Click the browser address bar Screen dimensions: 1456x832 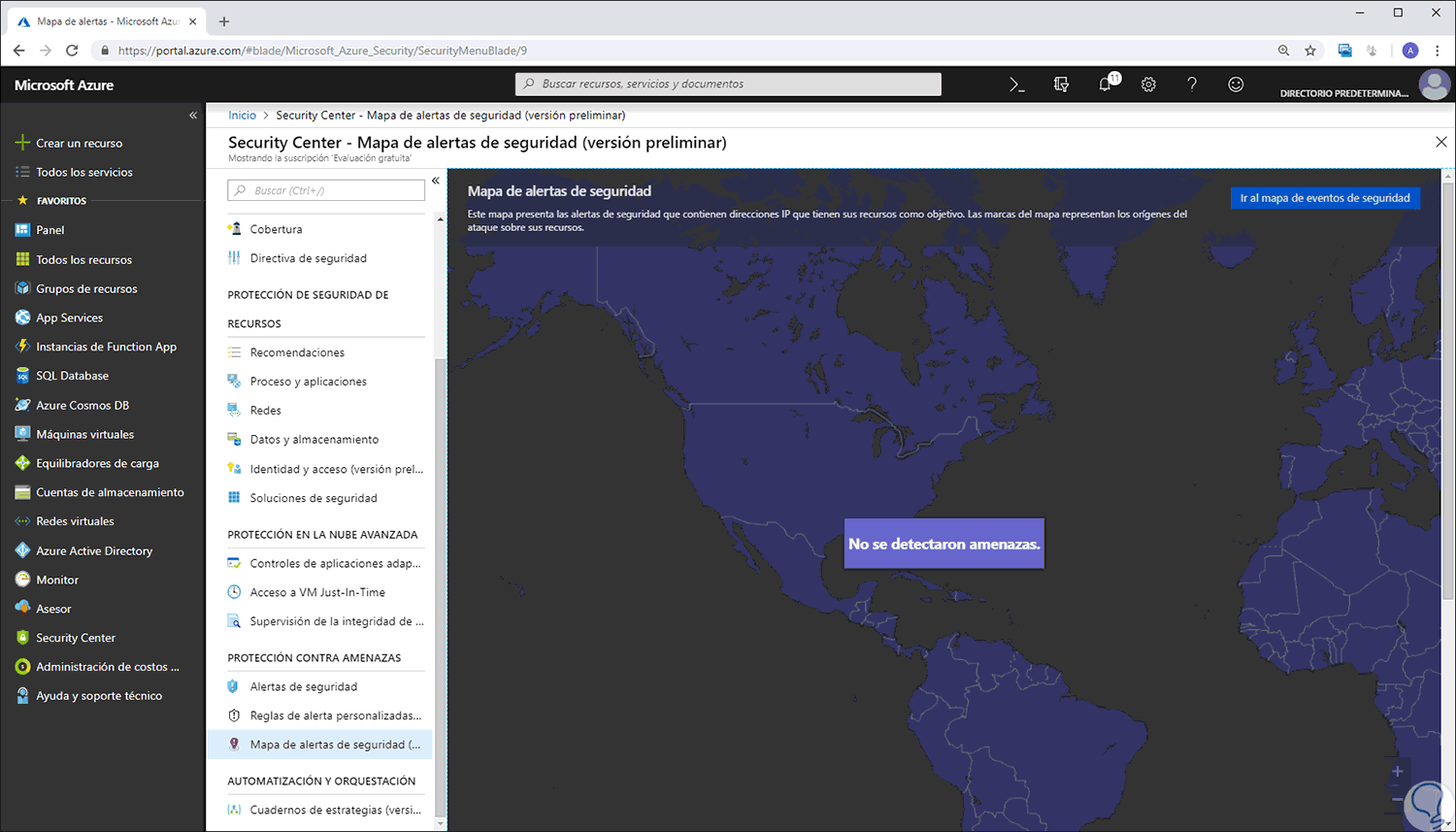tap(679, 50)
